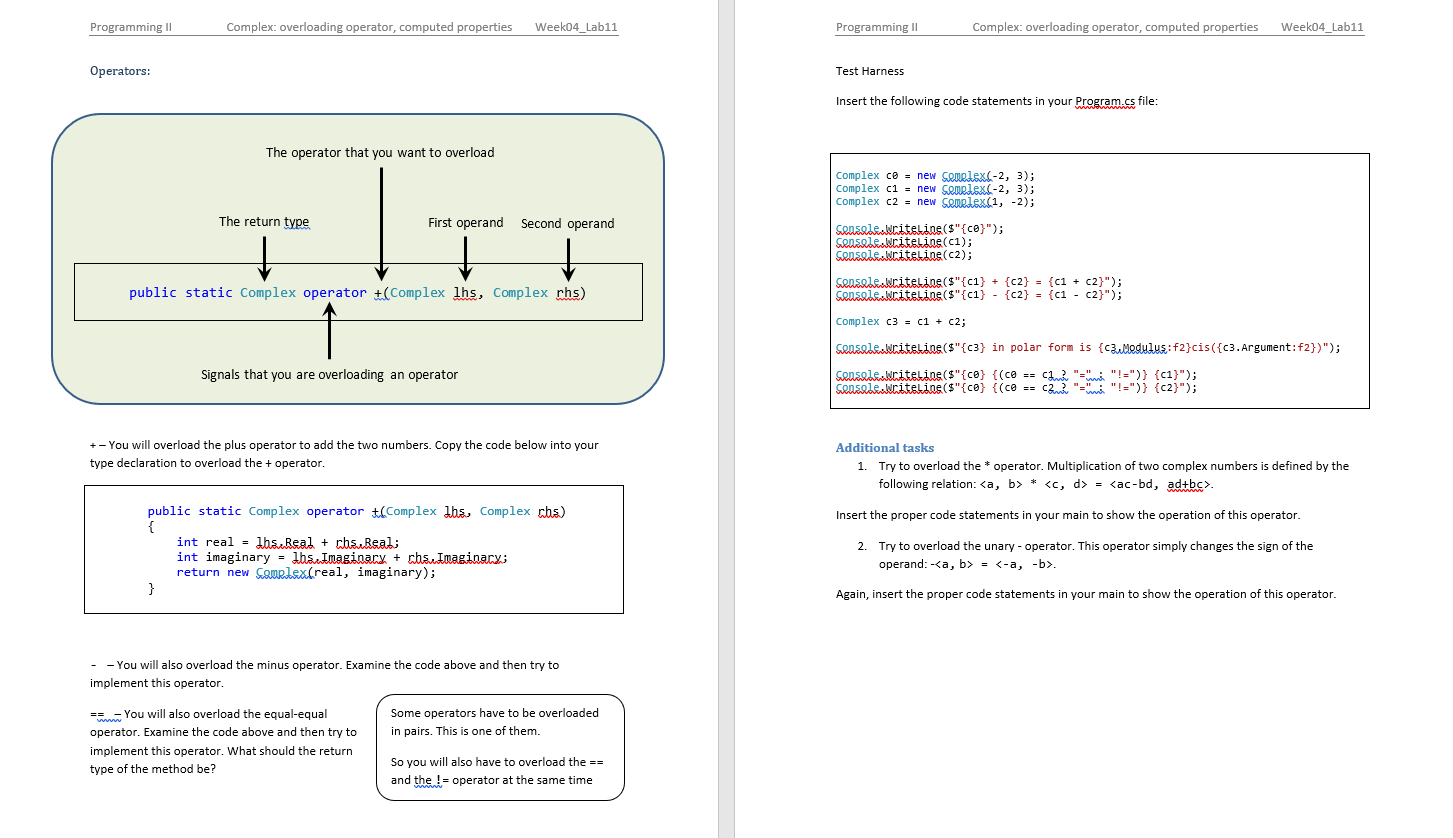Click line 'Console.WriteLine(c1);'
The image size is (1453, 838).
pos(904,241)
